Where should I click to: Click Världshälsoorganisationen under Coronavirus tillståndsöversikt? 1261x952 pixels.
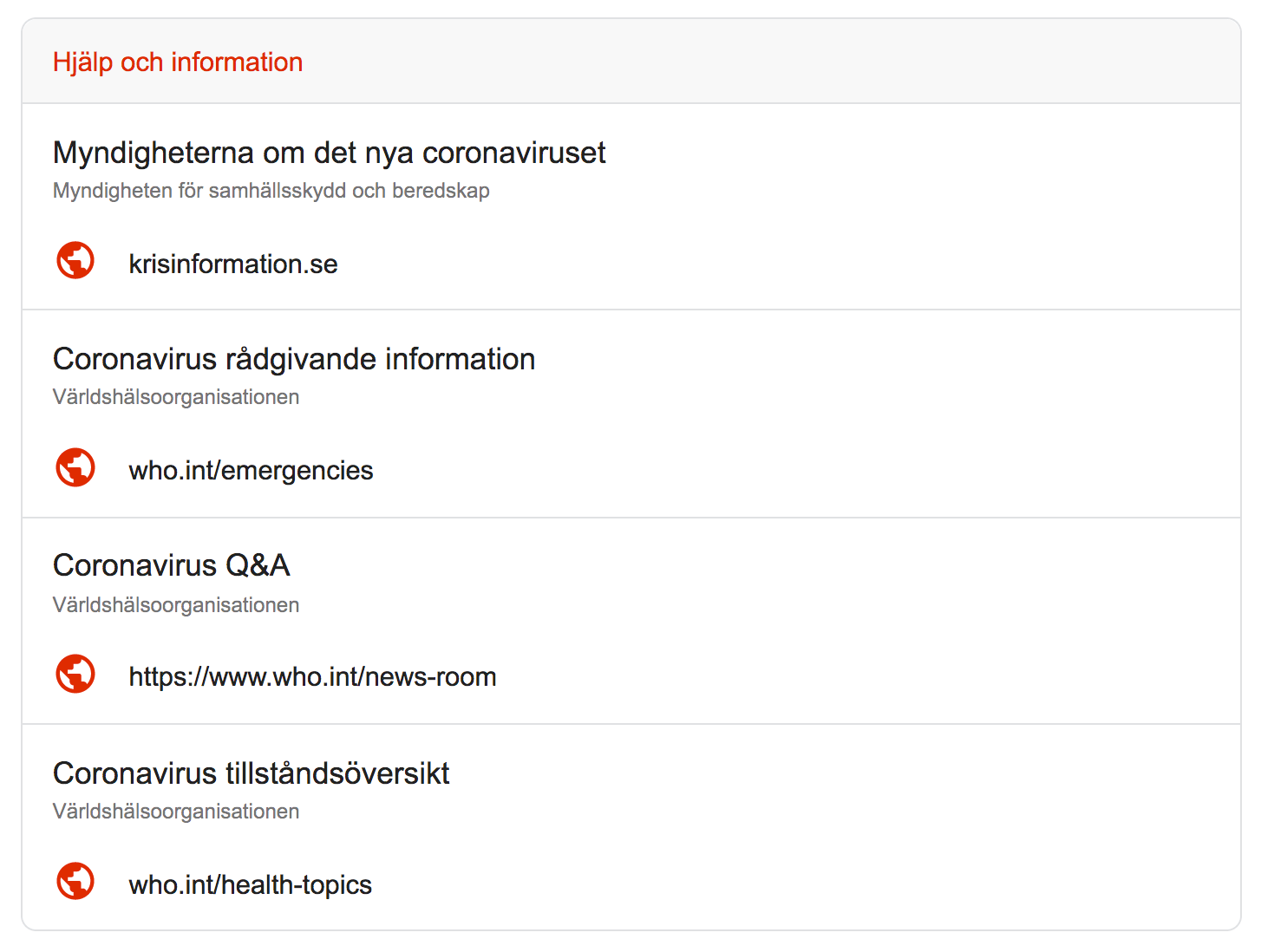(175, 811)
